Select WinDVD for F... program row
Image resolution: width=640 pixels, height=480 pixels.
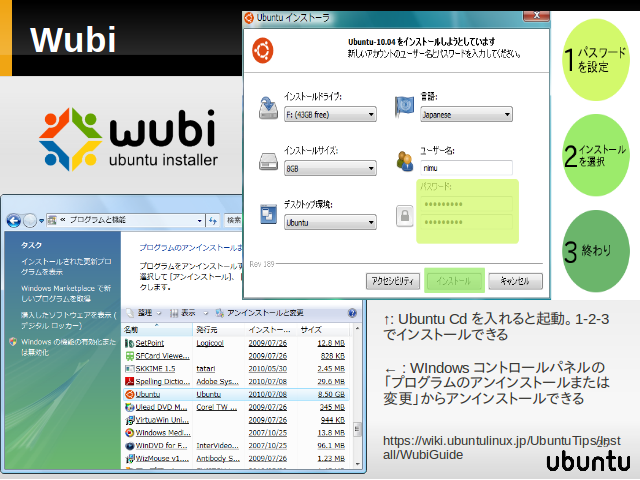point(236,446)
